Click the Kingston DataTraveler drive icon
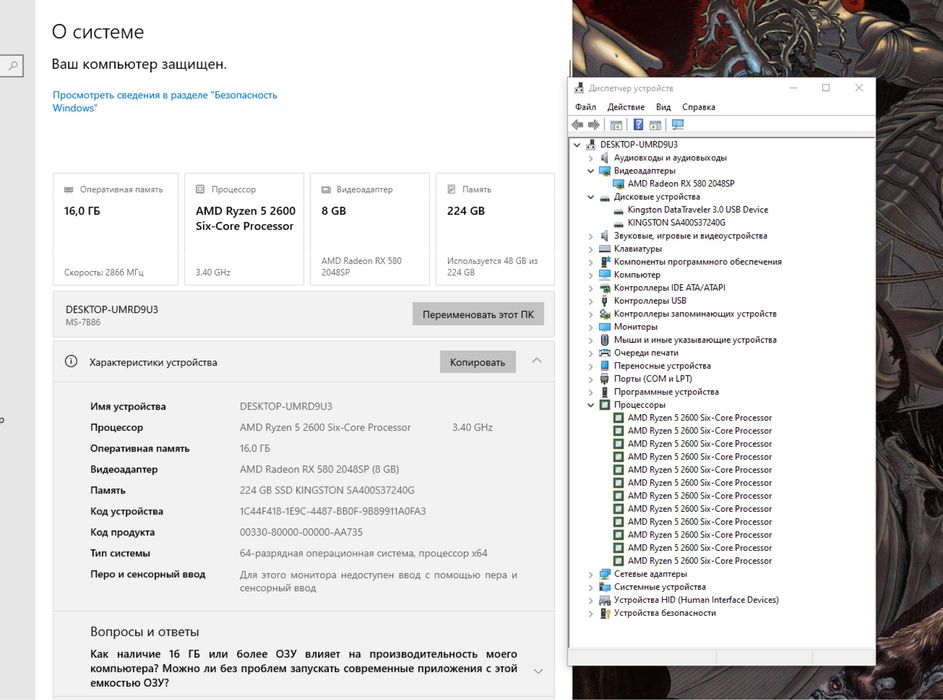The width and height of the screenshot is (943, 700). (x=618, y=210)
